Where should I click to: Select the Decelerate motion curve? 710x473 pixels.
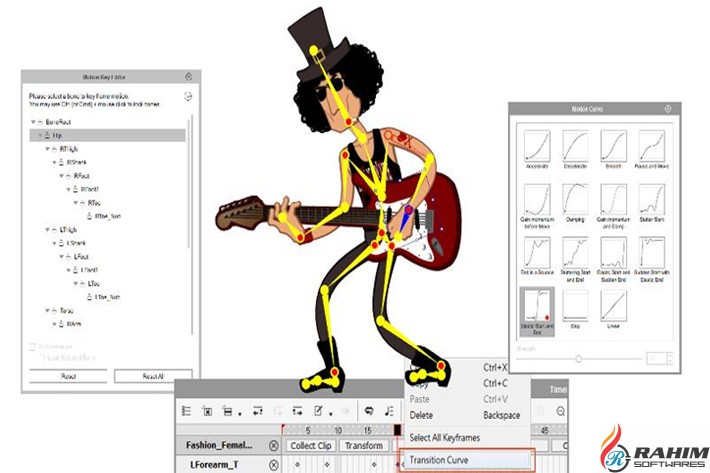(575, 149)
